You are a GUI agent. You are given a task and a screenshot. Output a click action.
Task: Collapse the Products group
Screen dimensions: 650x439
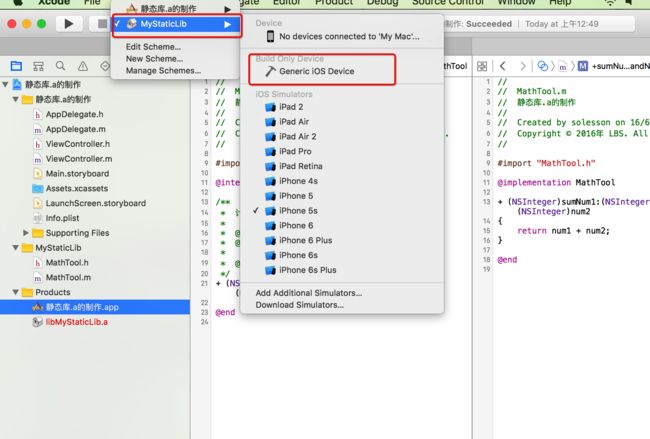point(15,292)
